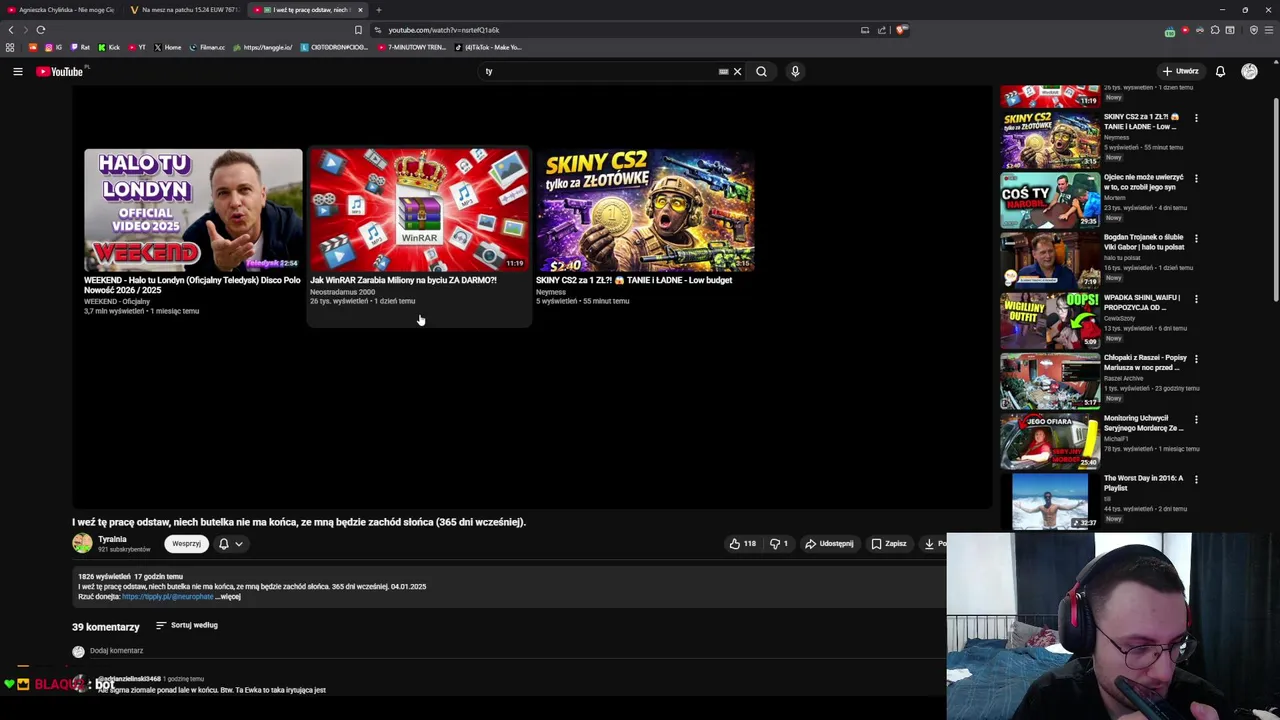Play WEEKEND Halo tu Londyn suggested video
This screenshot has width=1280, height=720.
(x=193, y=210)
